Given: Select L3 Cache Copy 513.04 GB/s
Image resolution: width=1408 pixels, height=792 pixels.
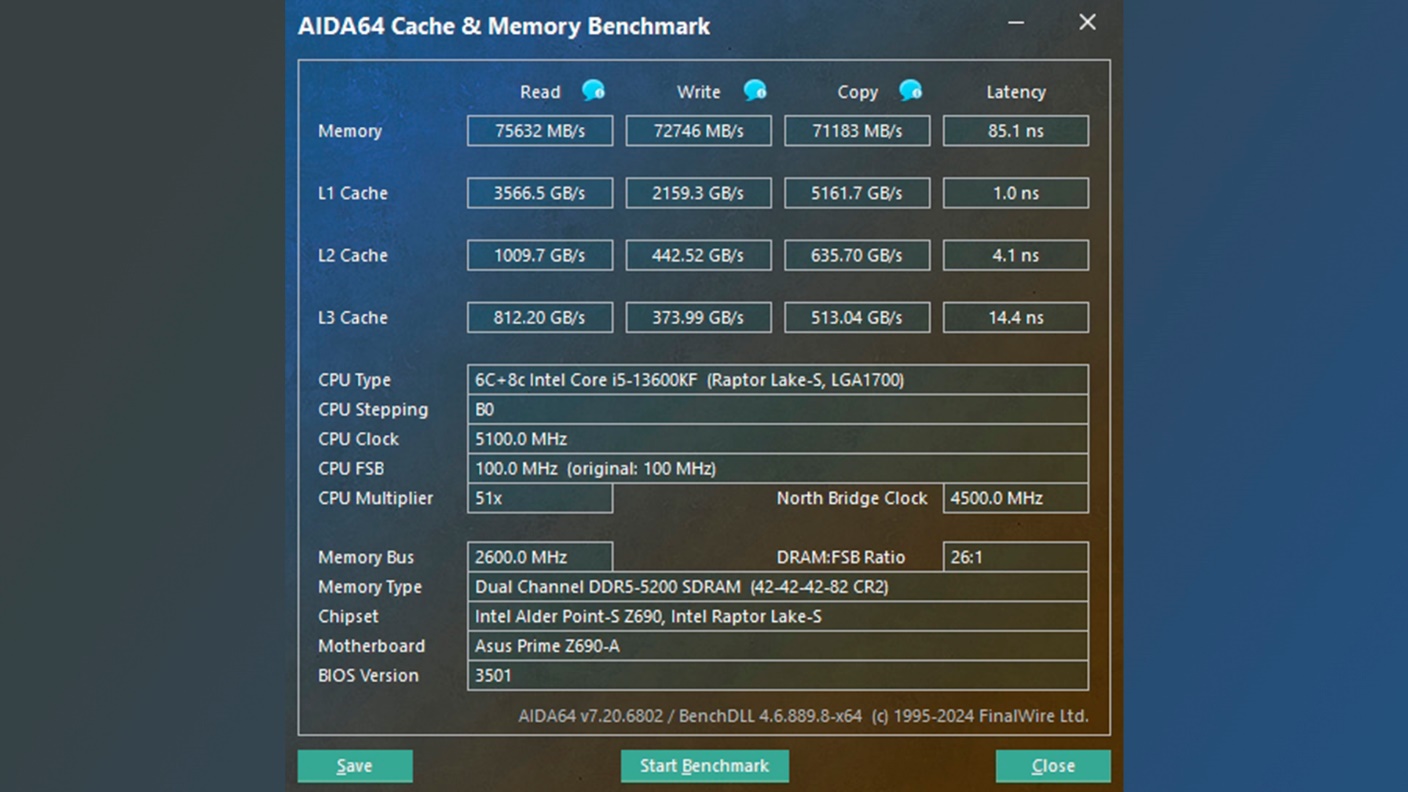Looking at the screenshot, I should pyautogui.click(x=857, y=317).
